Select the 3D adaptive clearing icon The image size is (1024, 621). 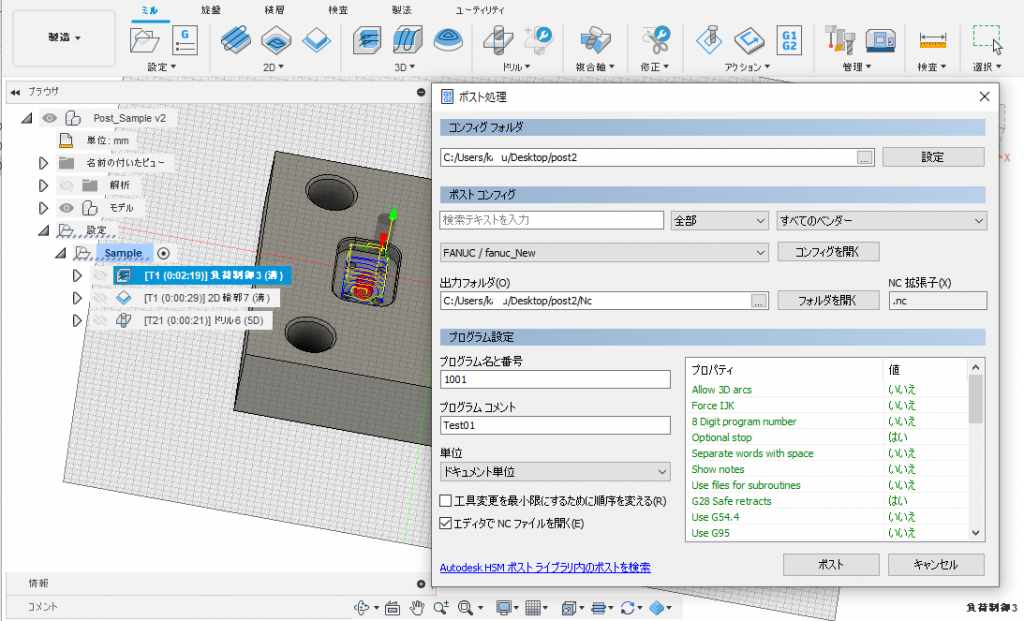(x=368, y=40)
